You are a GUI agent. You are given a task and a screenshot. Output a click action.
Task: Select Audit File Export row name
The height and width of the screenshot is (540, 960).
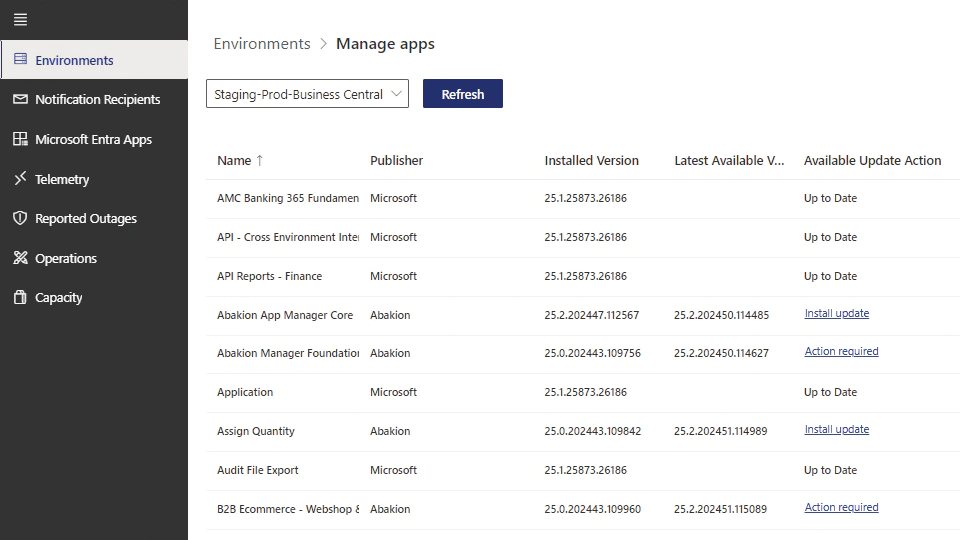click(x=258, y=470)
